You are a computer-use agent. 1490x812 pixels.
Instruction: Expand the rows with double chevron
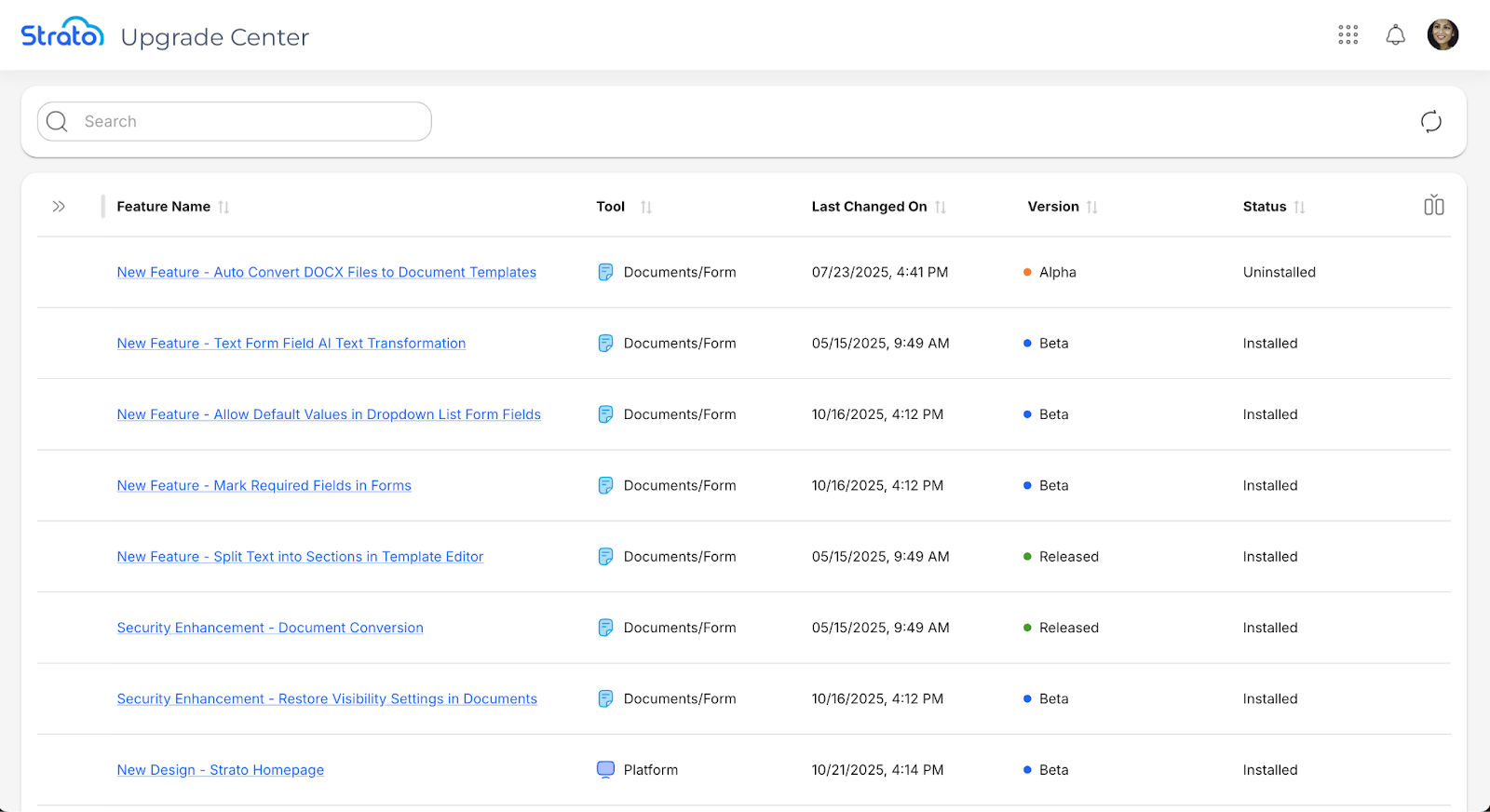(59, 207)
